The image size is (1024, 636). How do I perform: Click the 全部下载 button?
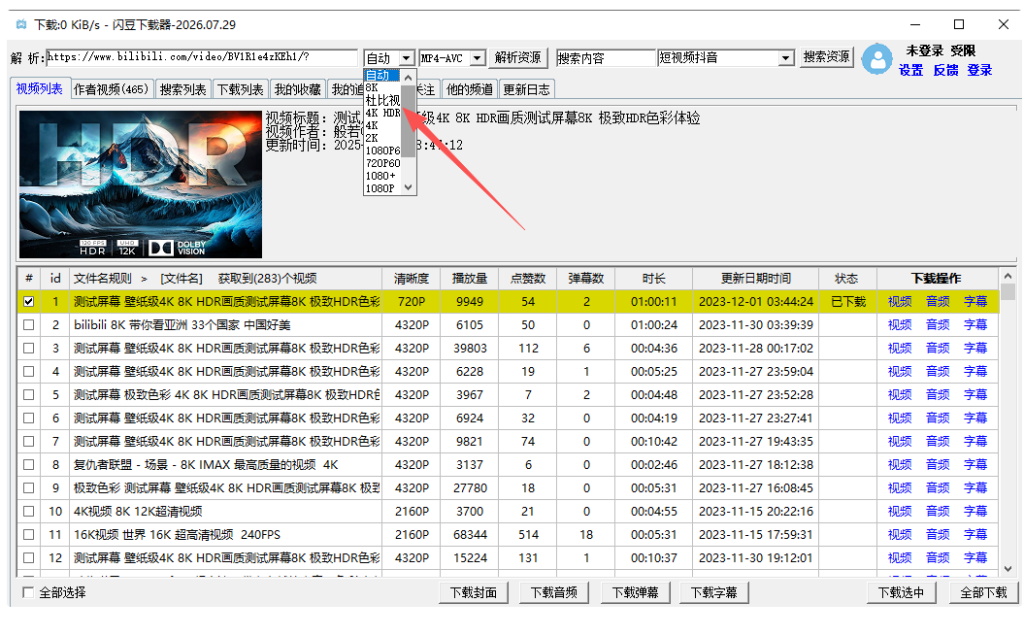click(x=984, y=592)
